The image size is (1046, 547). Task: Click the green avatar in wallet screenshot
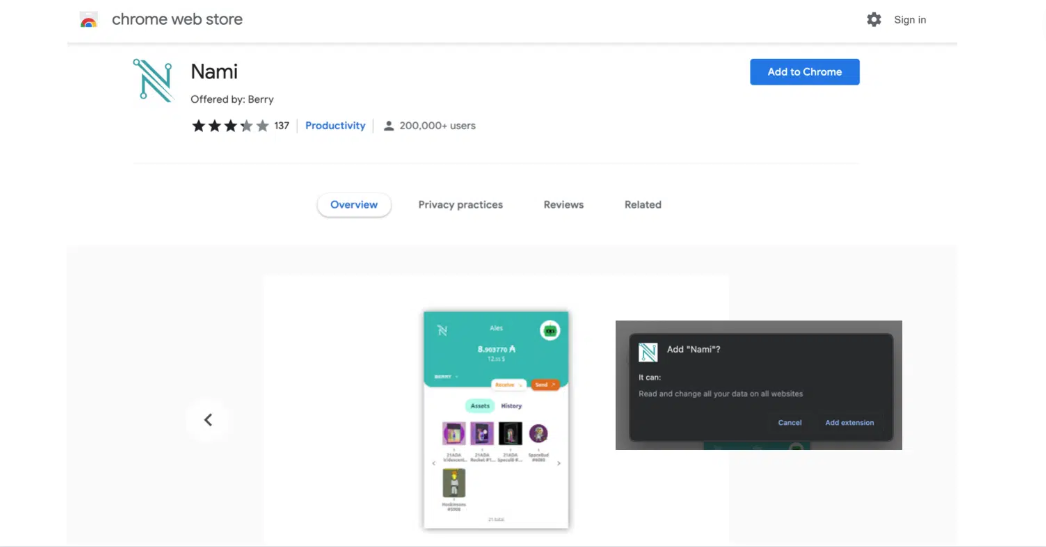[x=550, y=330]
